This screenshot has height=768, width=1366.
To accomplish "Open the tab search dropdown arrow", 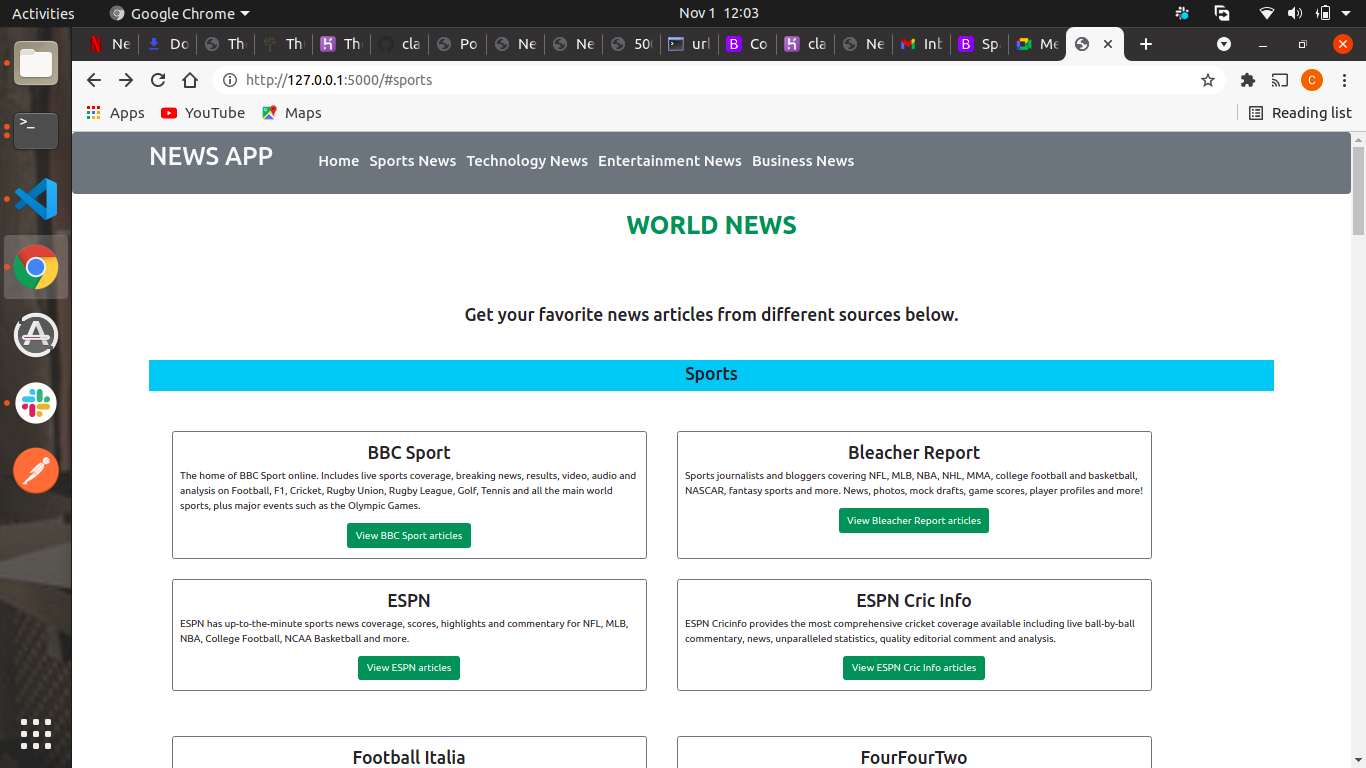I will 1224,44.
